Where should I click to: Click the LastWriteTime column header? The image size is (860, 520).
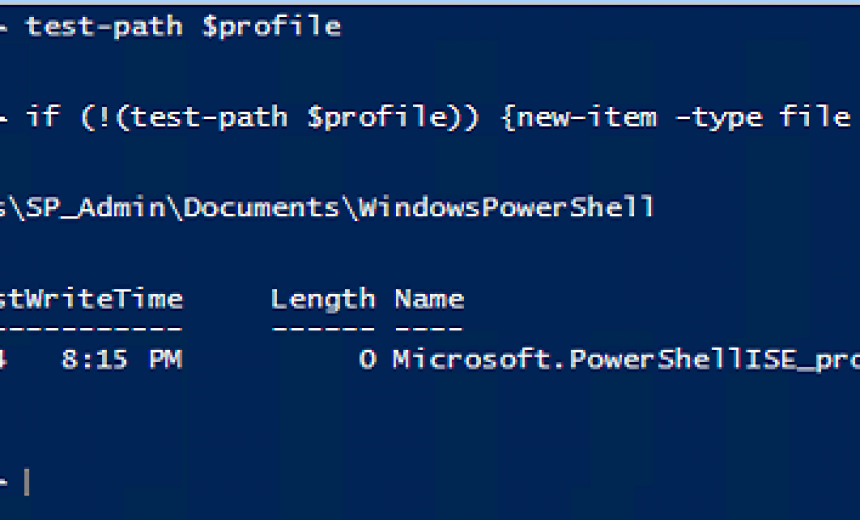pyautogui.click(x=90, y=298)
